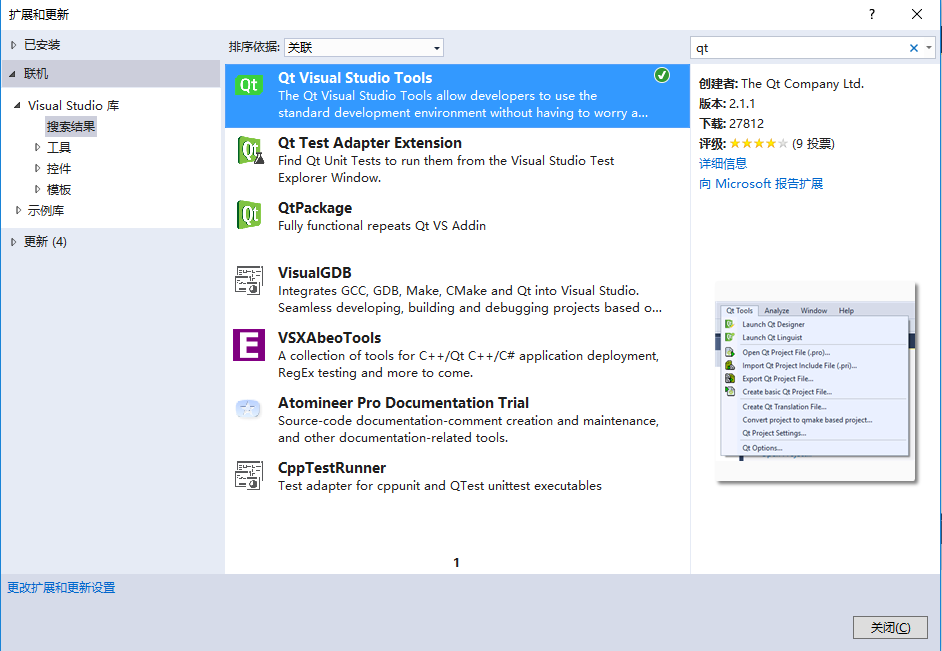Expand the 已安装 section
The width and height of the screenshot is (942, 651).
13,45
